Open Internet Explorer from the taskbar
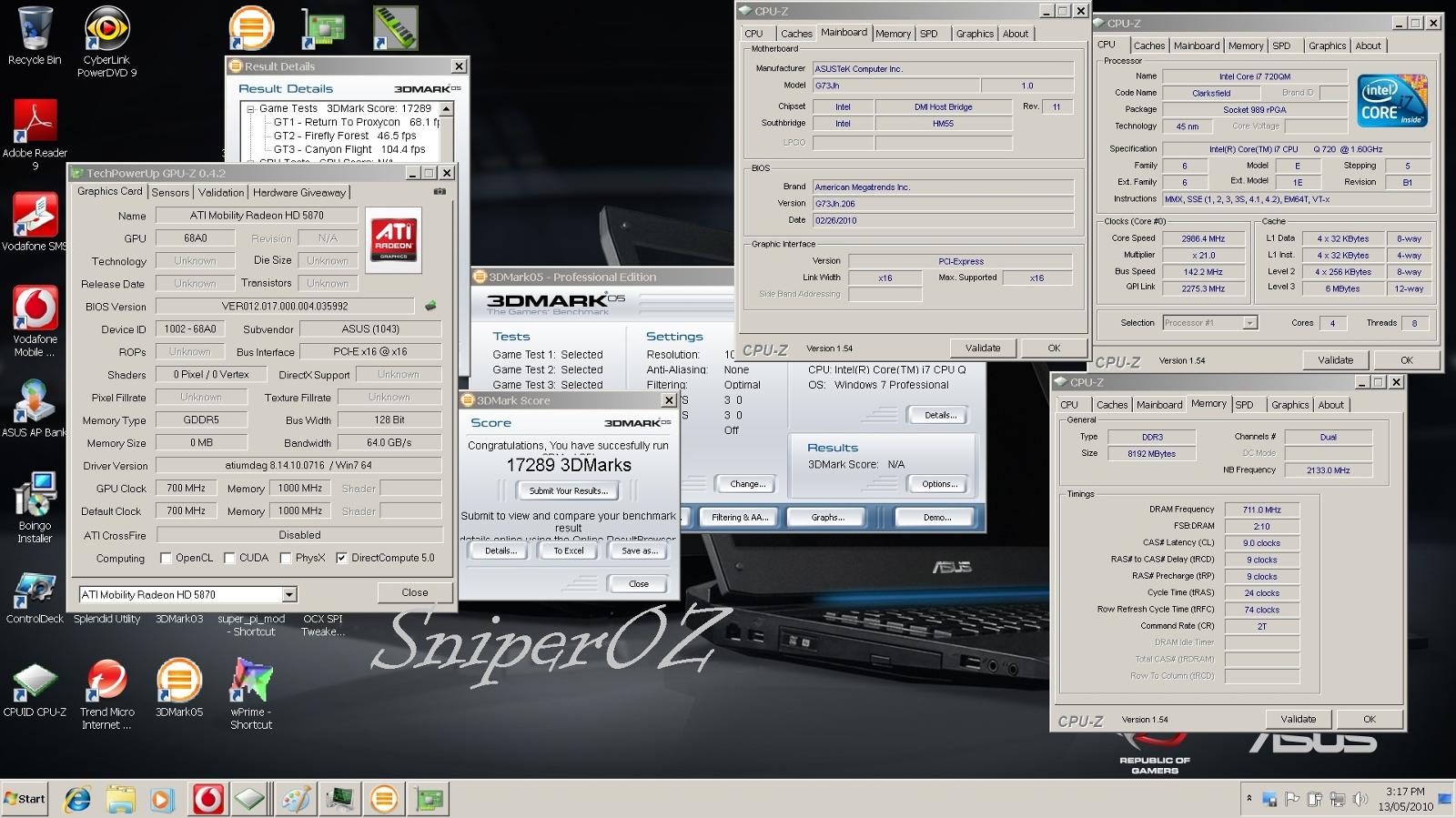This screenshot has width=1456, height=818. (78, 800)
